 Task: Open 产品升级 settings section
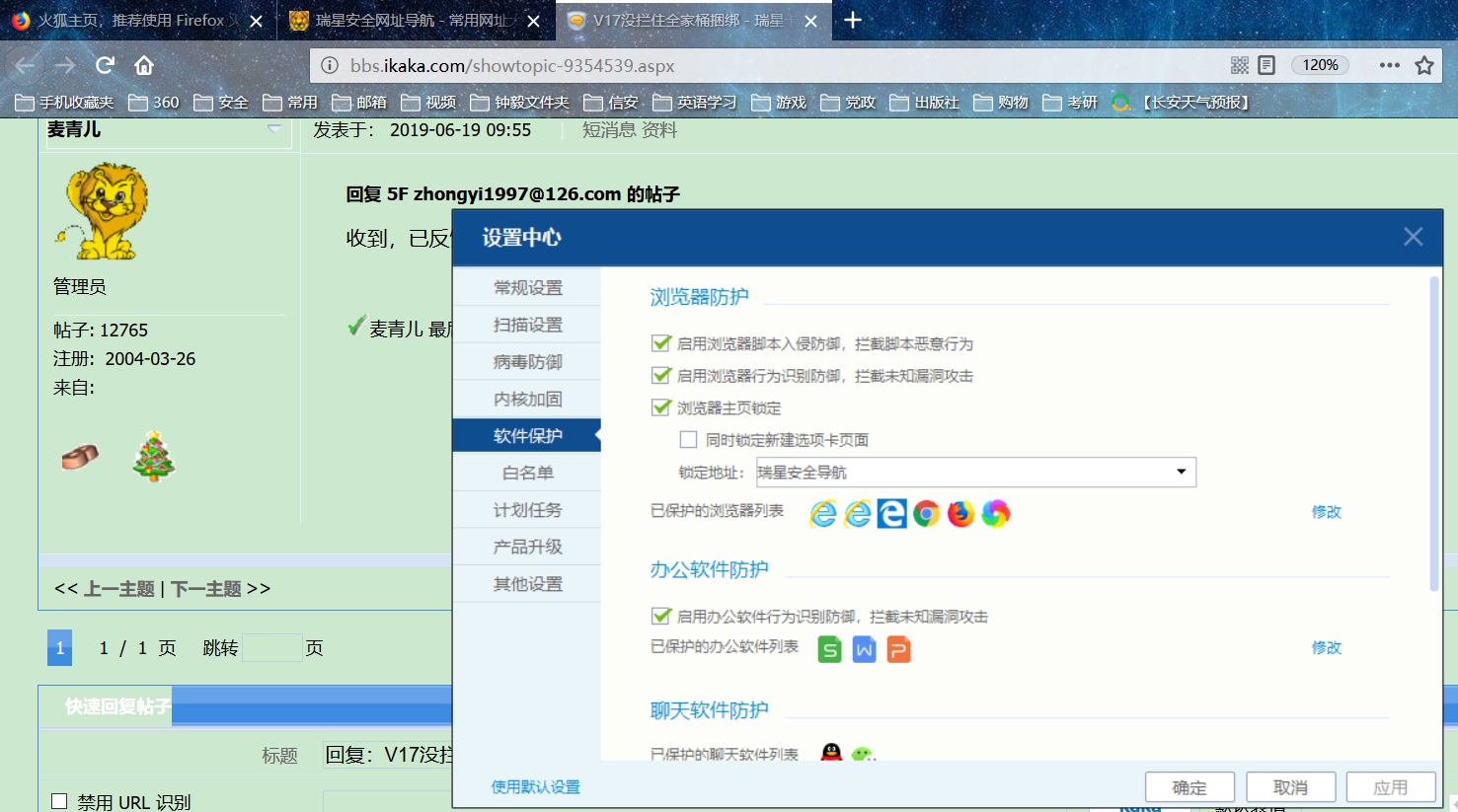(x=527, y=547)
